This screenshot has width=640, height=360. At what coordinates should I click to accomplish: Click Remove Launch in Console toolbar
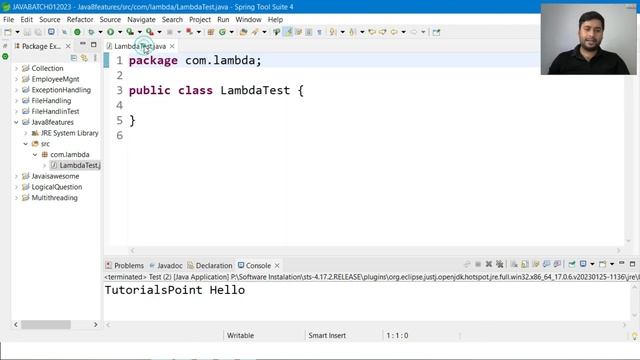click(489, 264)
